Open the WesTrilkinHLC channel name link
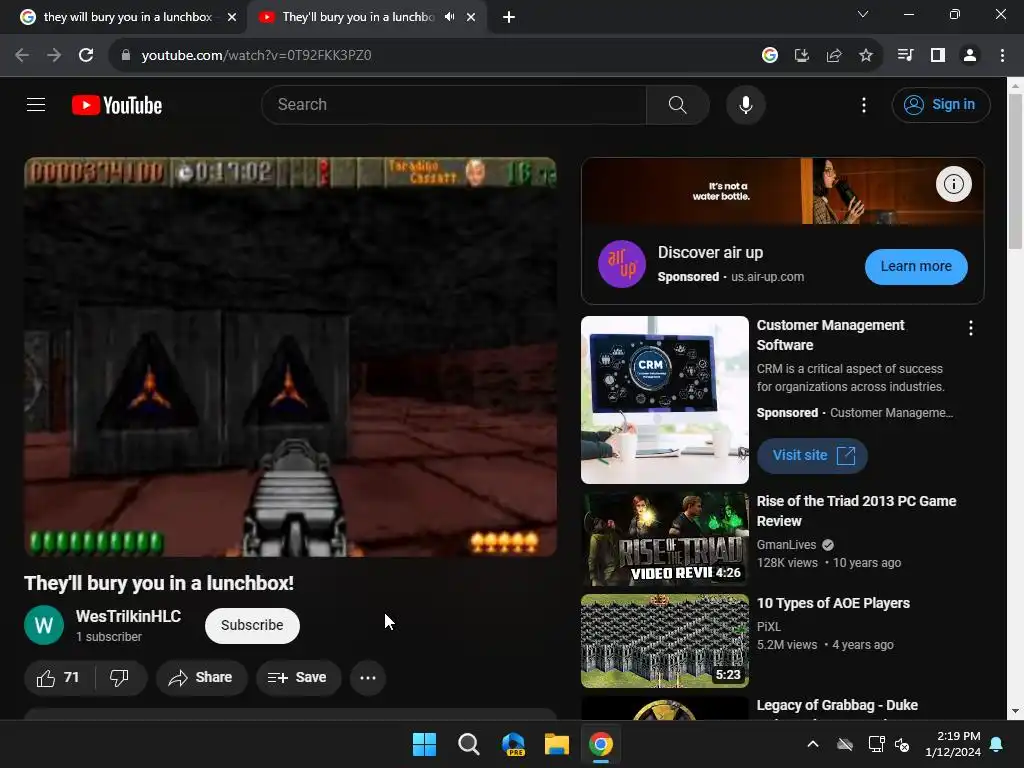Viewport: 1024px width, 768px height. point(128,616)
